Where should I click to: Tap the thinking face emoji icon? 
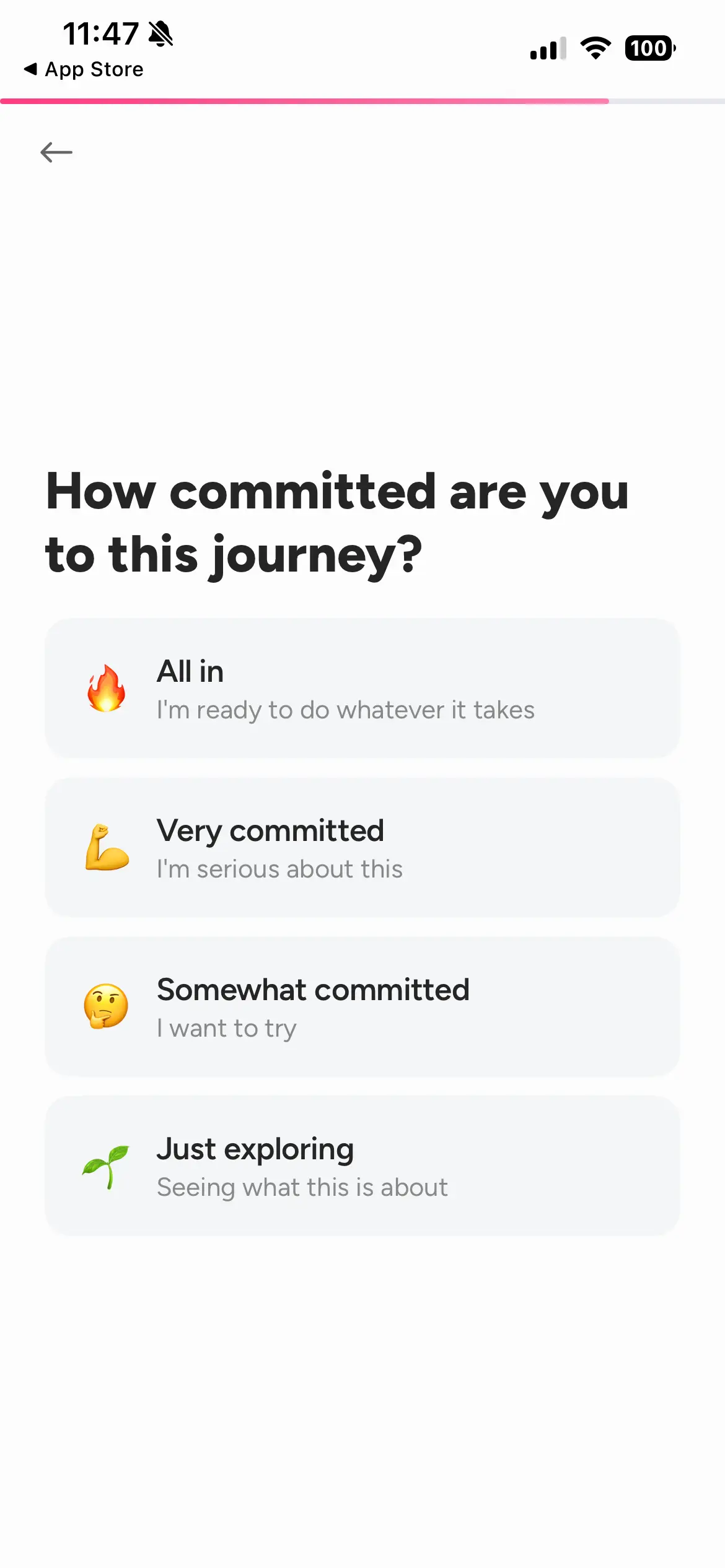click(107, 1006)
